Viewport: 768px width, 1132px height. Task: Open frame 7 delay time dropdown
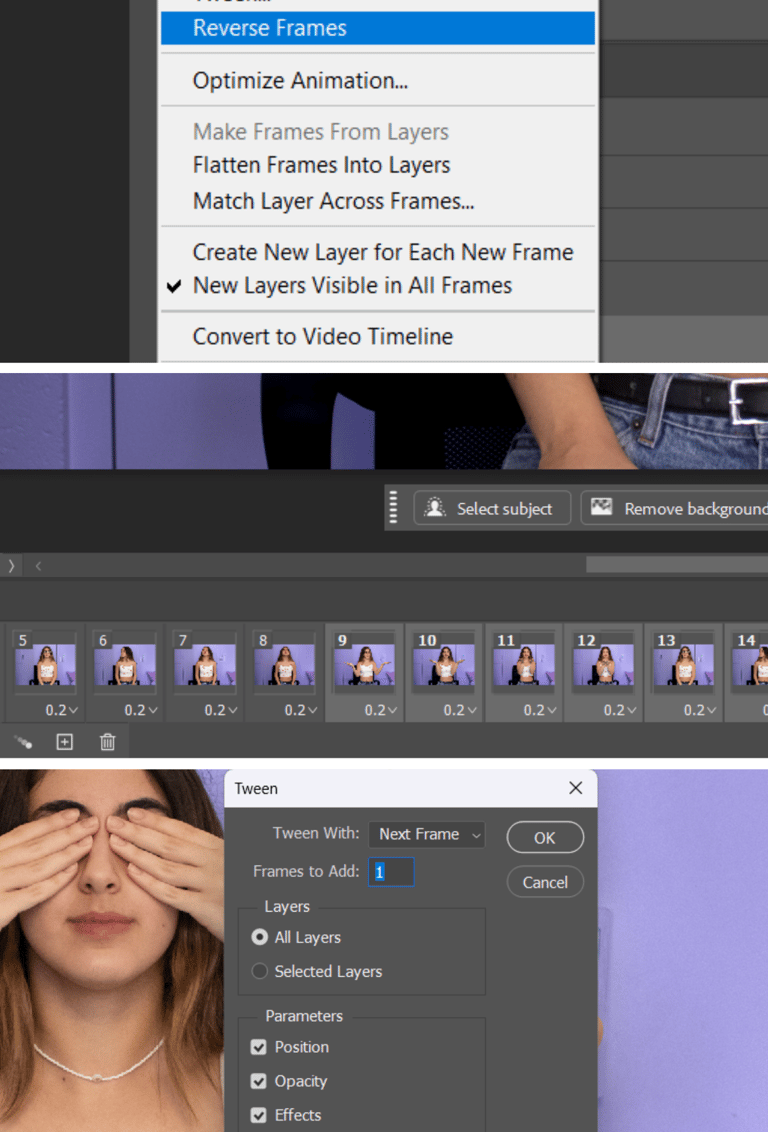point(221,710)
